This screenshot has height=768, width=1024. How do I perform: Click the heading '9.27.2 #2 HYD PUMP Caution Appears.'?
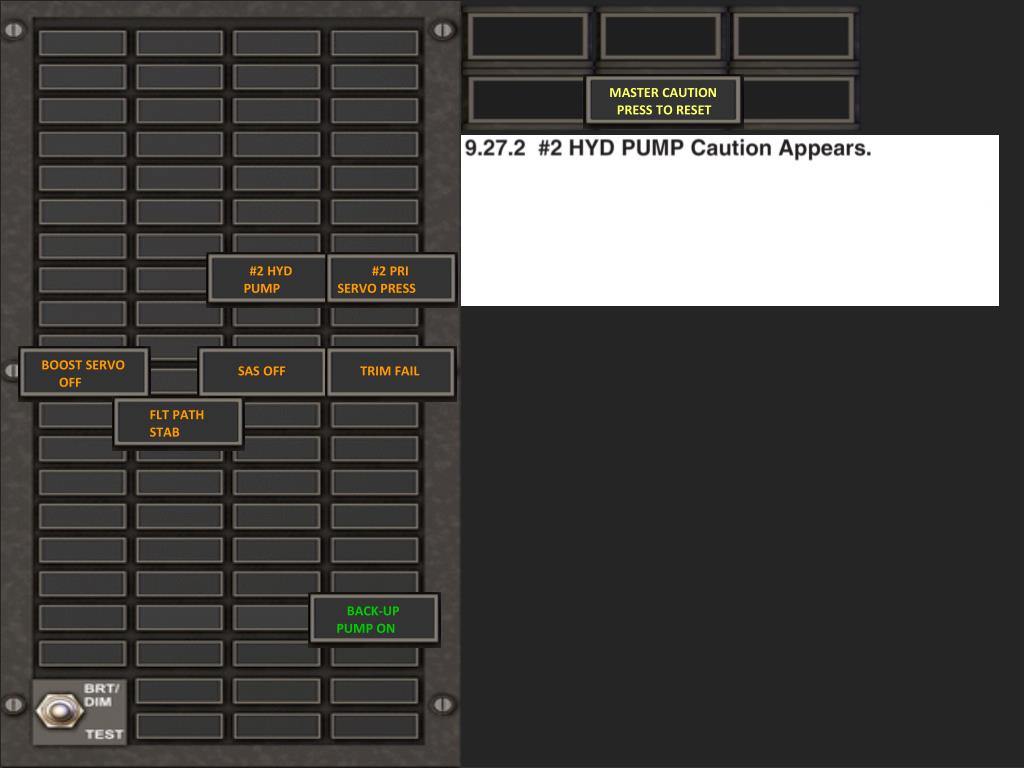668,148
